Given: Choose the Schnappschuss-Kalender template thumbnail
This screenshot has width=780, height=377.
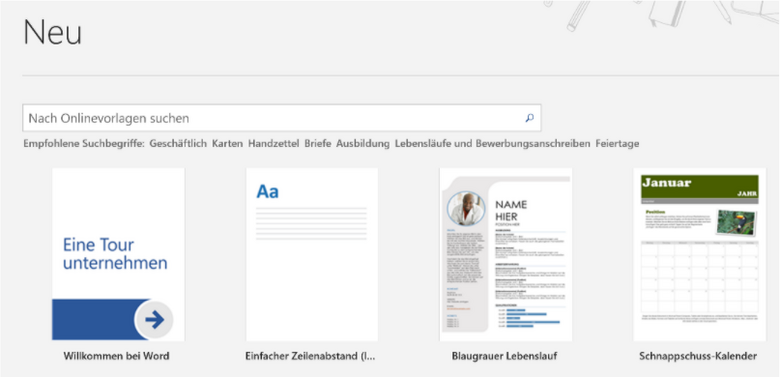Looking at the screenshot, I should click(699, 254).
